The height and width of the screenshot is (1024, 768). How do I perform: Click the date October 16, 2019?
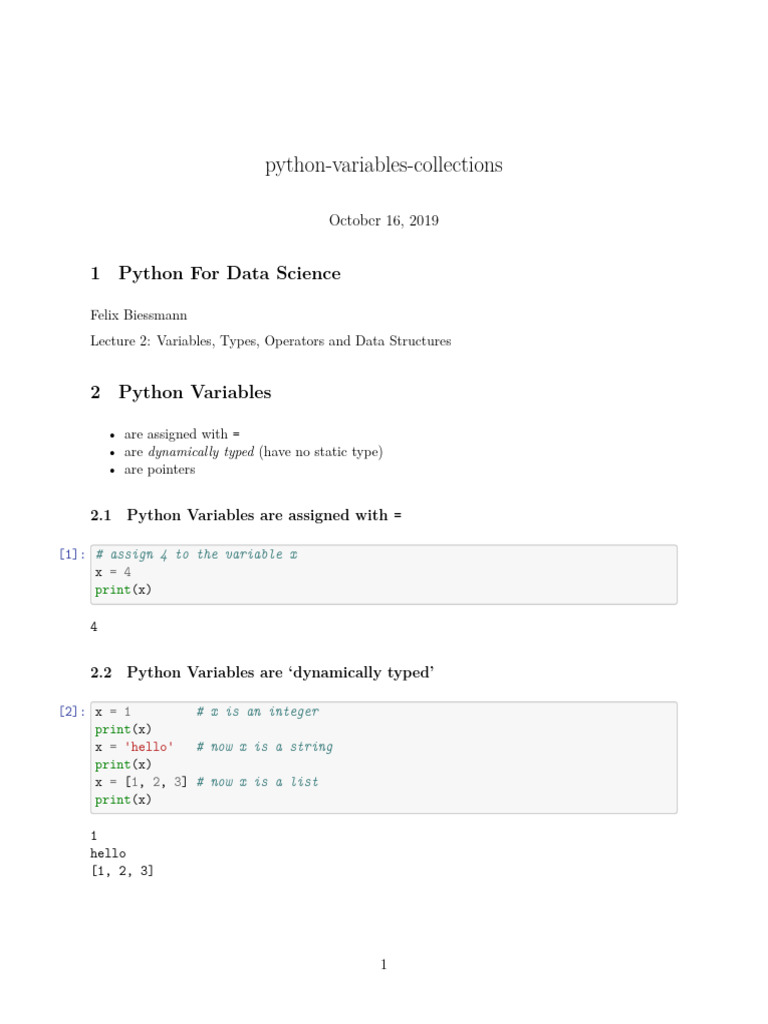point(383,221)
